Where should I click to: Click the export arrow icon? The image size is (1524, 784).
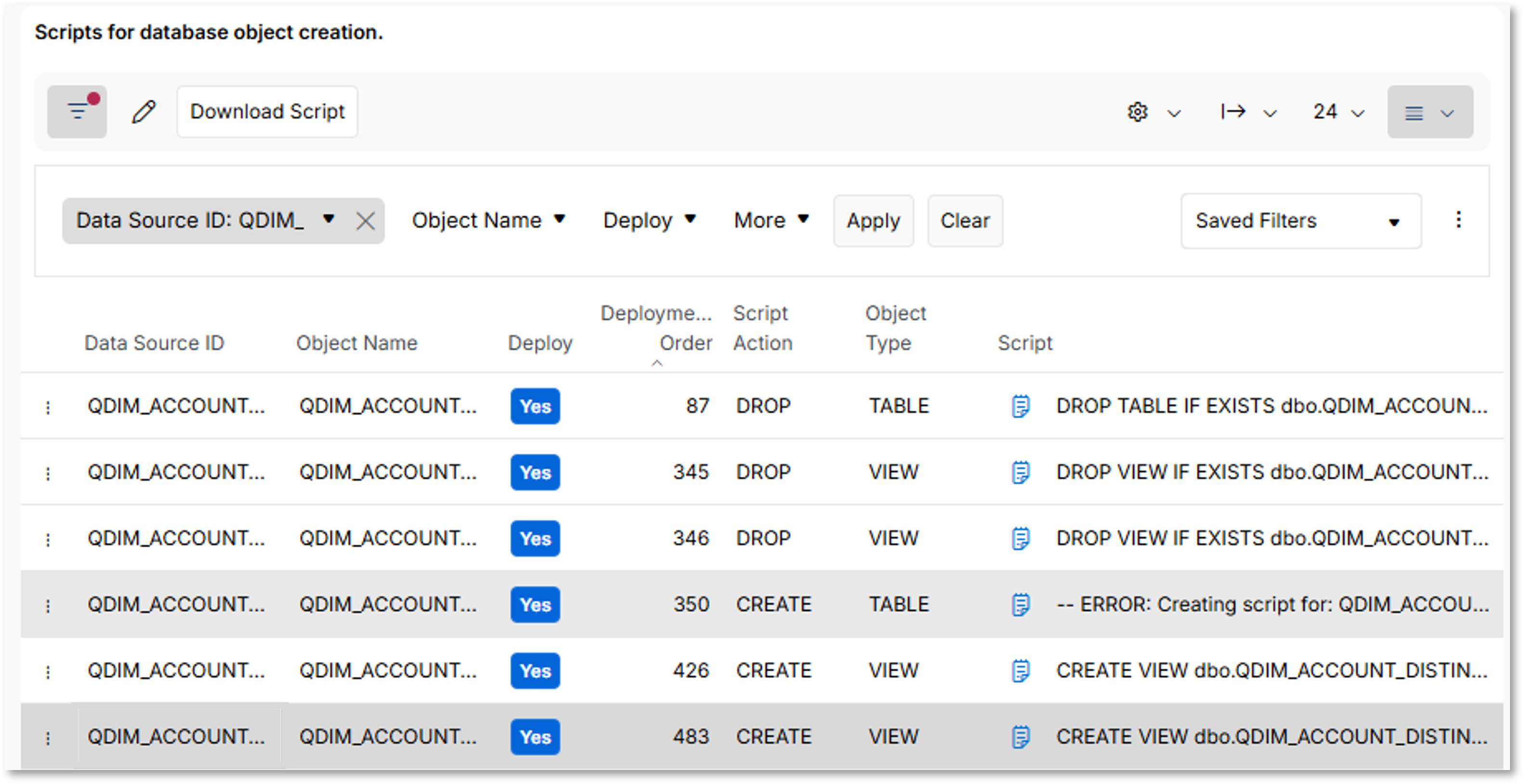point(1233,111)
